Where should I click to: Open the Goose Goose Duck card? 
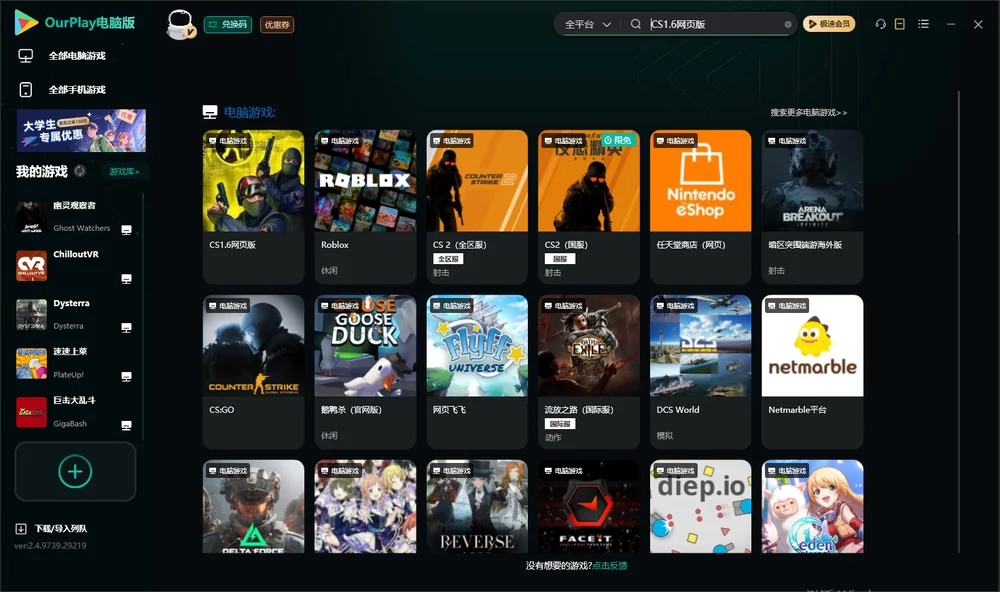[x=365, y=371]
